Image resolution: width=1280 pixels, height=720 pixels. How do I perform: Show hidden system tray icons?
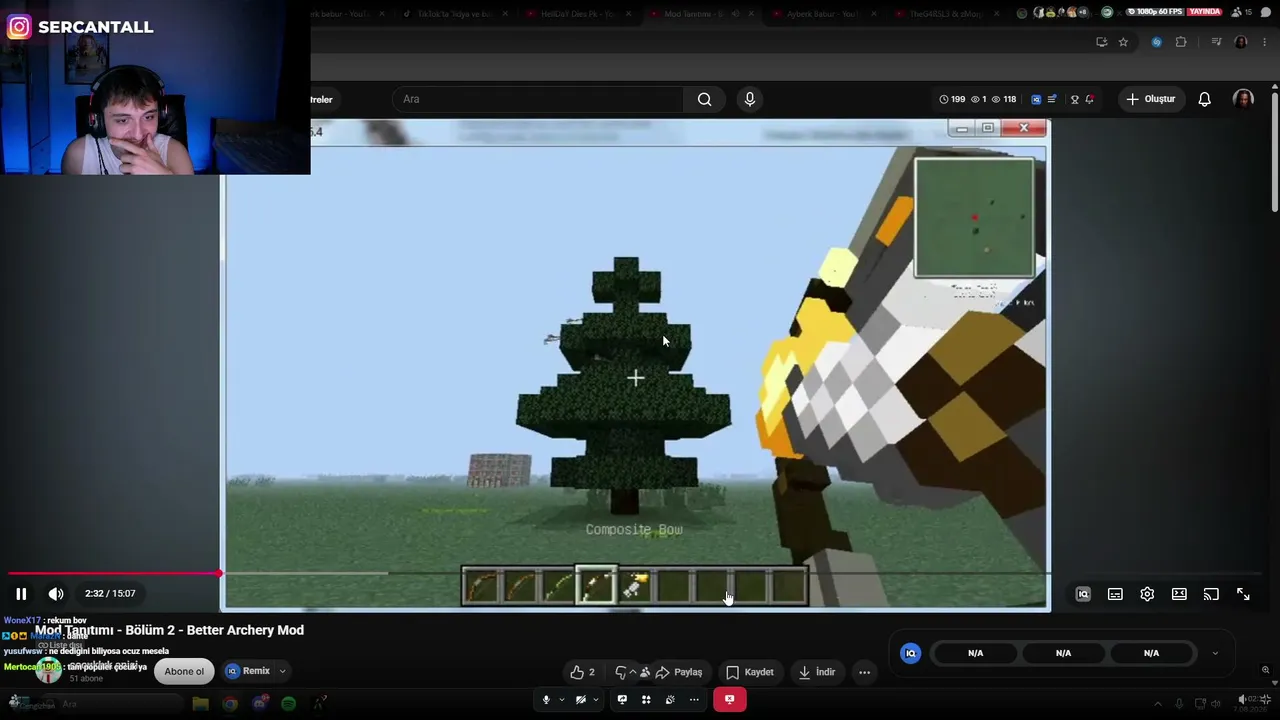click(x=1158, y=704)
